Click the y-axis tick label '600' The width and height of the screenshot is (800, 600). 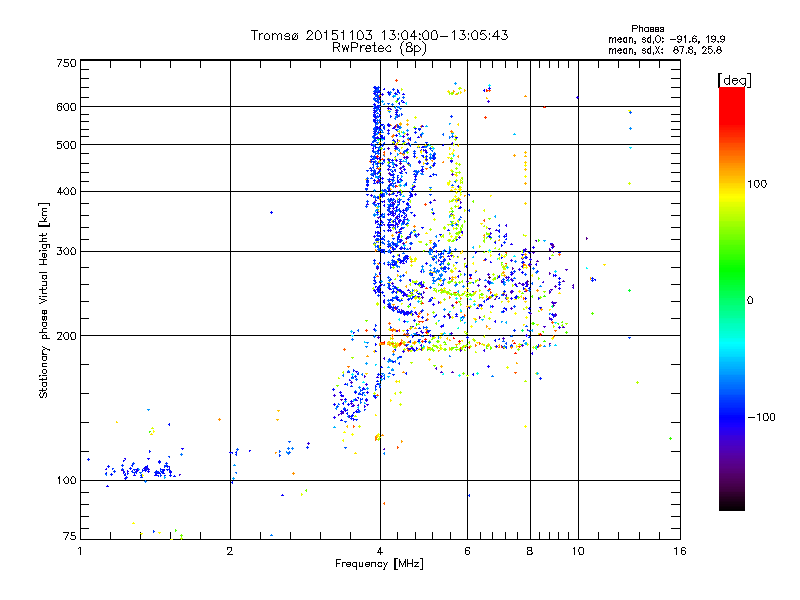tap(66, 107)
